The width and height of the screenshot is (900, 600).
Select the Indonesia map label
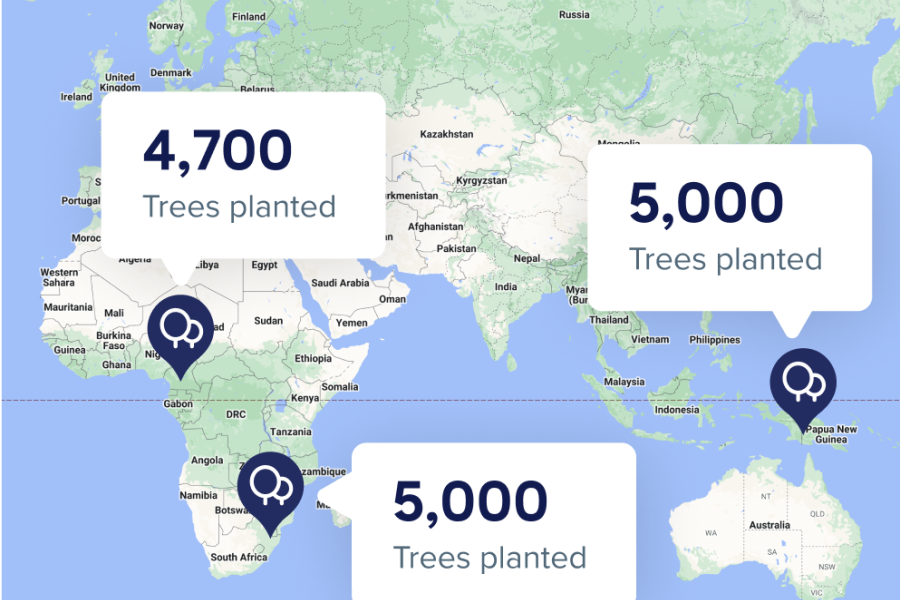677,410
